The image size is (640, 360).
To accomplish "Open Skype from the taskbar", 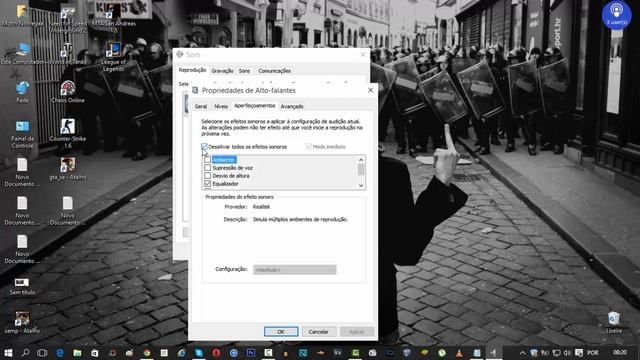I will (199, 353).
